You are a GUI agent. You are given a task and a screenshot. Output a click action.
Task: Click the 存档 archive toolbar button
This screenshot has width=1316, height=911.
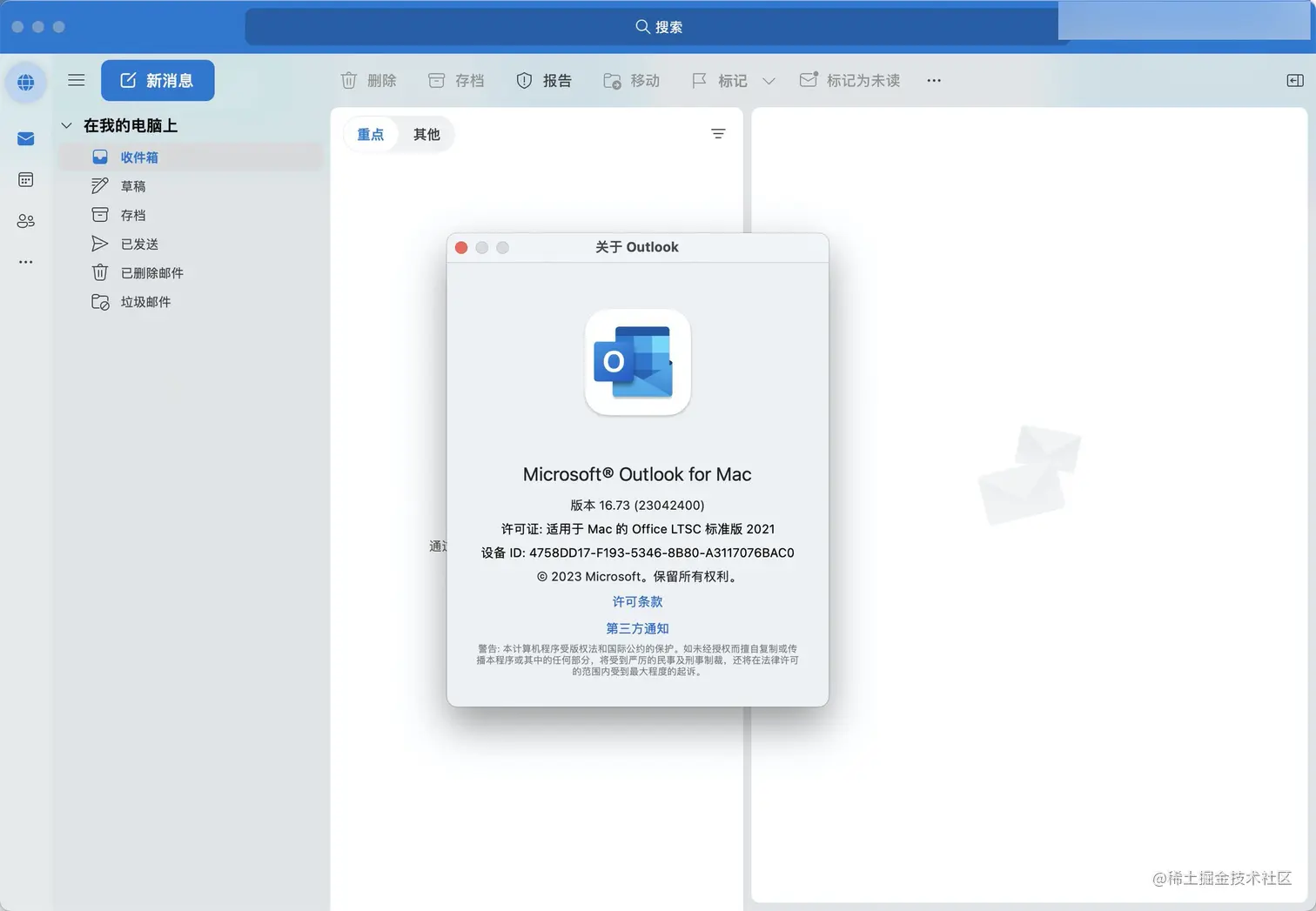click(456, 80)
